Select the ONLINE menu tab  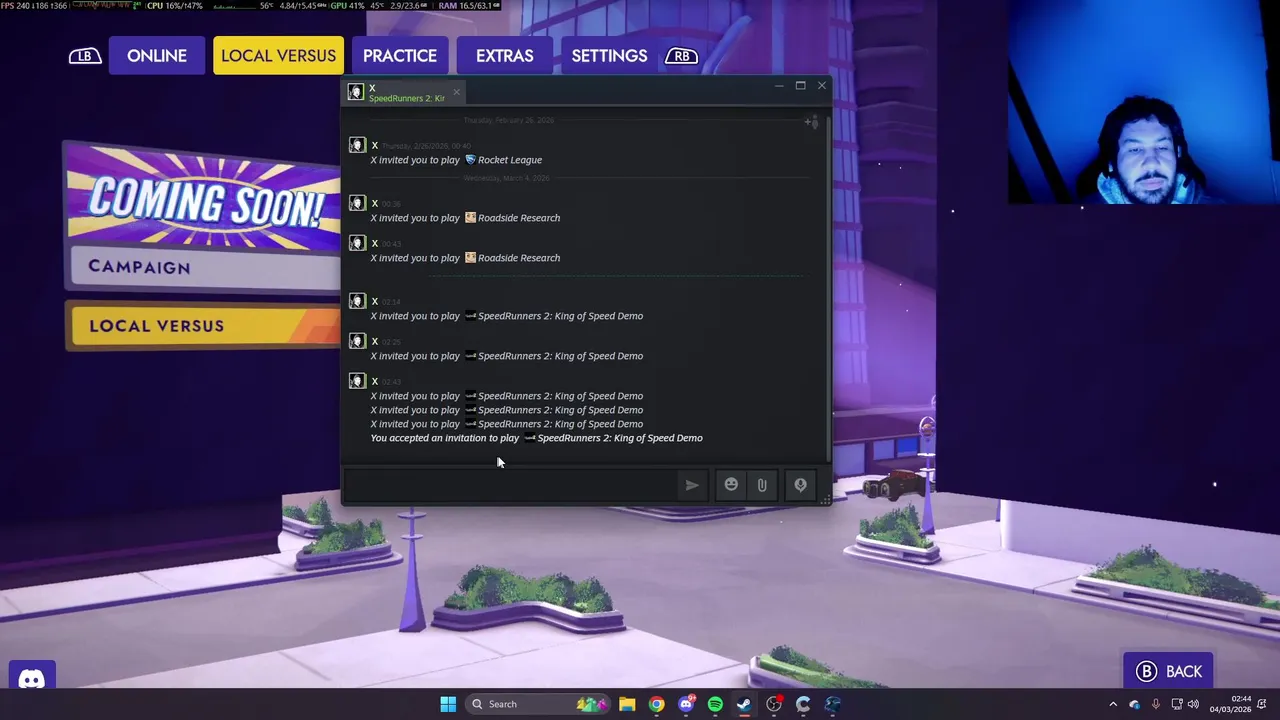(157, 56)
